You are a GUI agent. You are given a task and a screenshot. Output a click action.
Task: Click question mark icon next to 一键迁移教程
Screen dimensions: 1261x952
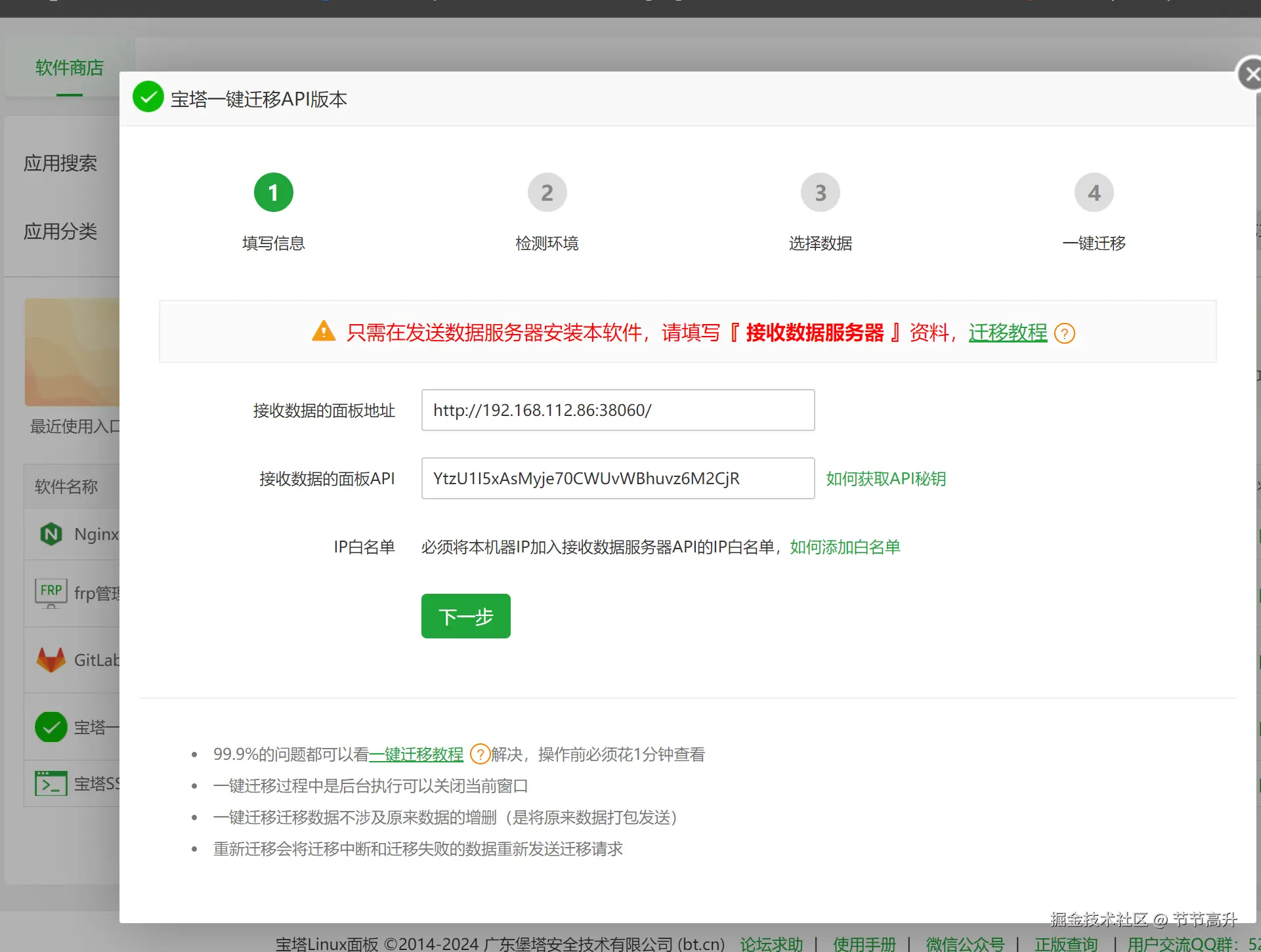click(480, 754)
